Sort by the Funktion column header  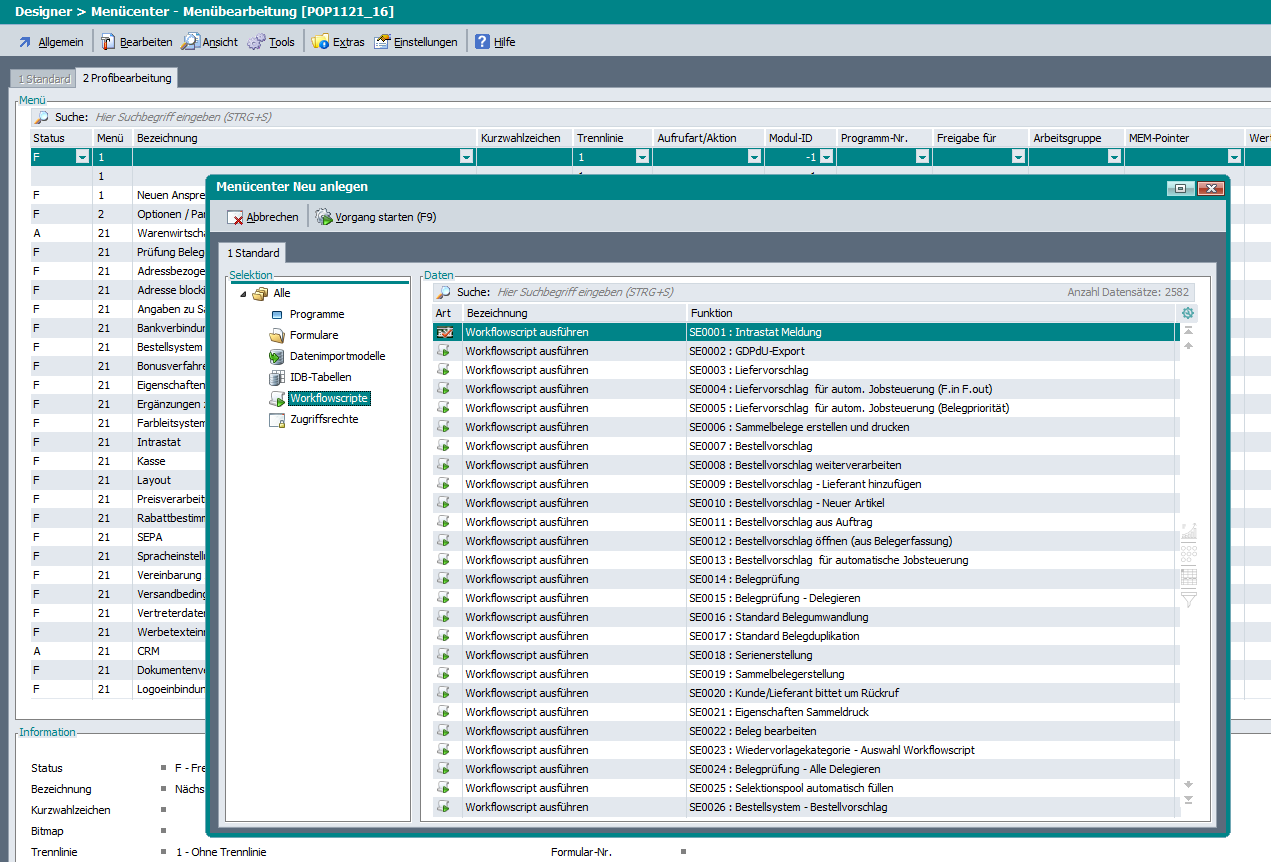pyautogui.click(x=930, y=313)
